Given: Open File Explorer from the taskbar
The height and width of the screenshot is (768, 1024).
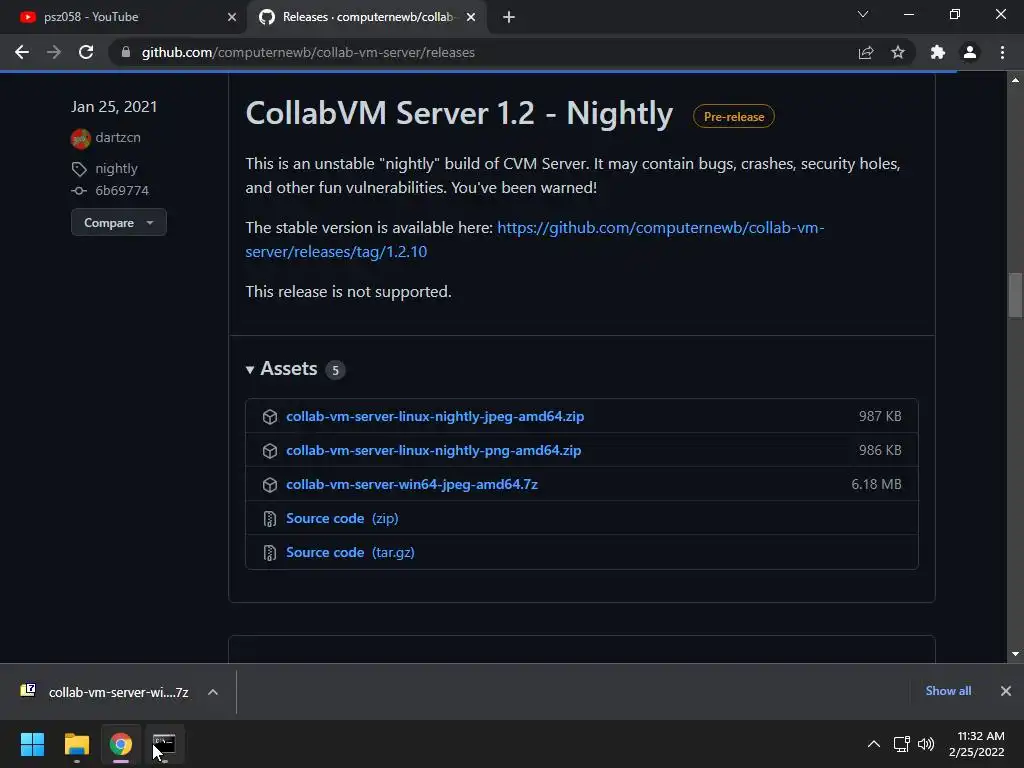Looking at the screenshot, I should [x=76, y=744].
